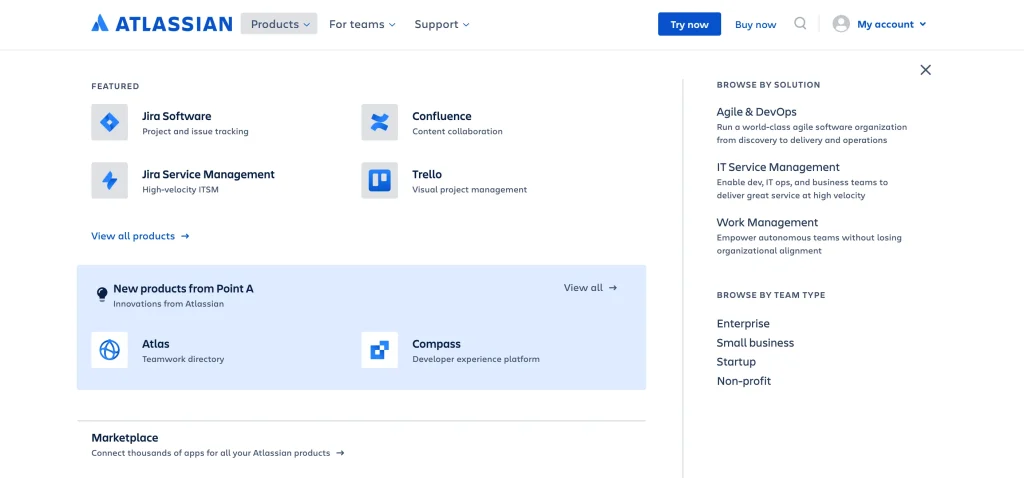Click the Compass product icon

379,350
